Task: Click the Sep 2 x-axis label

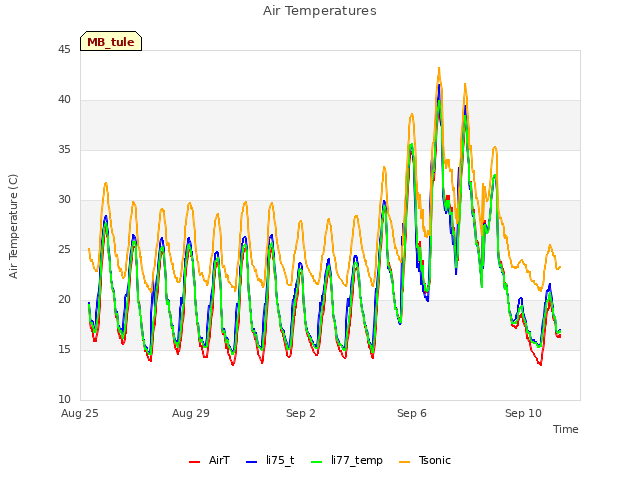Action: tap(301, 413)
